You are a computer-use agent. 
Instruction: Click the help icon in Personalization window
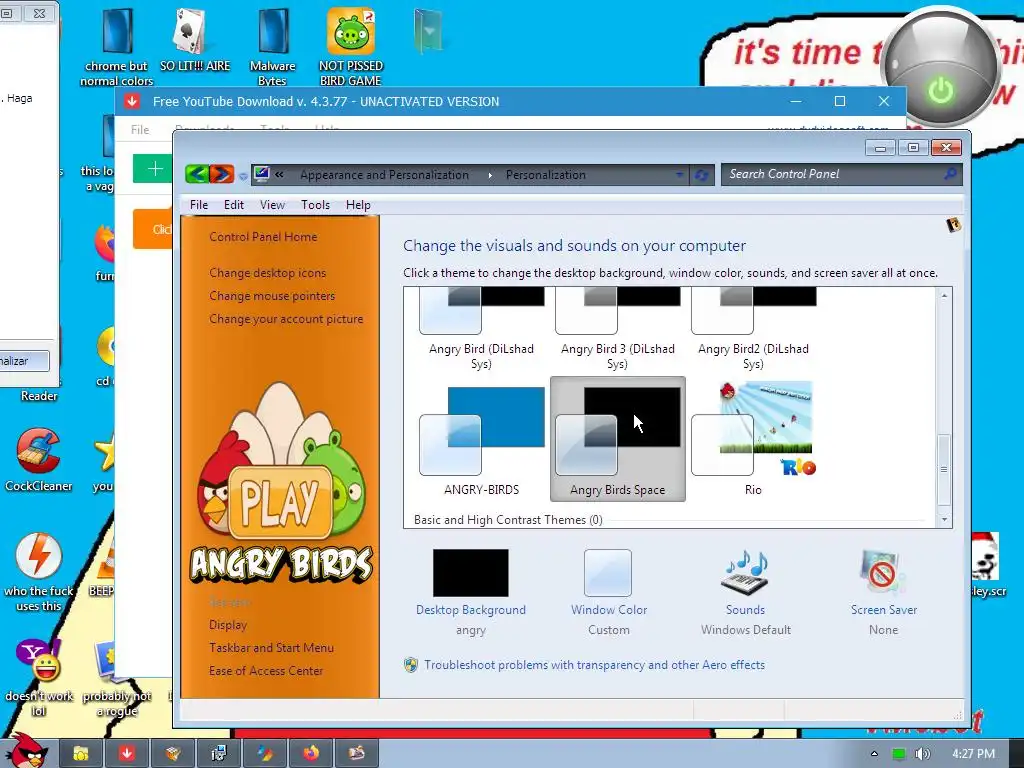click(953, 225)
